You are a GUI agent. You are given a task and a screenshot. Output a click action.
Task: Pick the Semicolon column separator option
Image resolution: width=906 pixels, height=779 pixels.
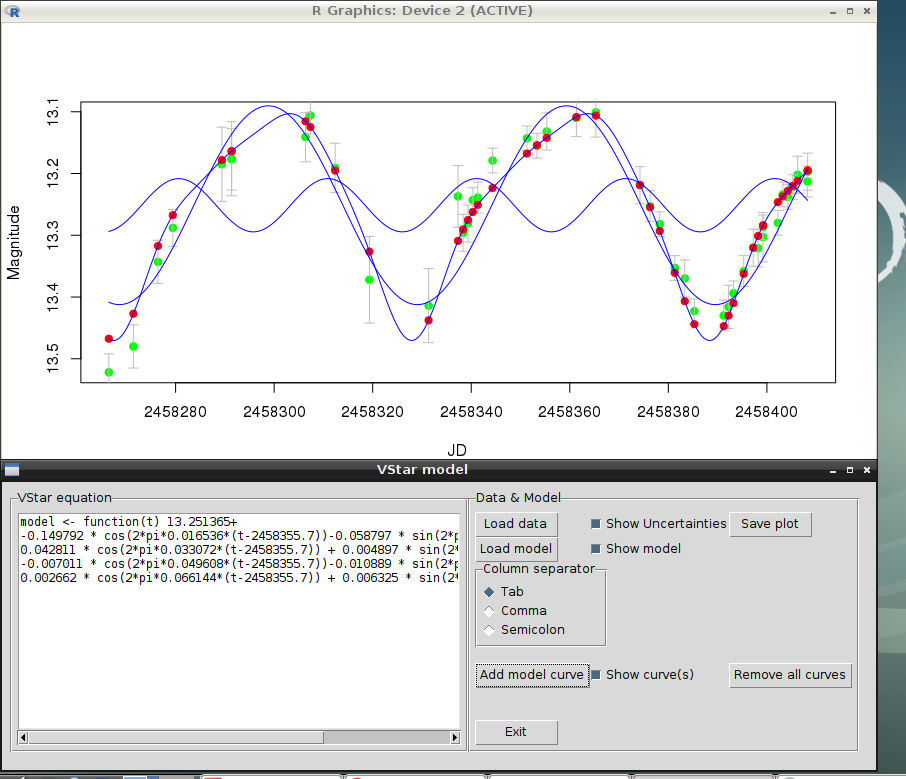(489, 630)
